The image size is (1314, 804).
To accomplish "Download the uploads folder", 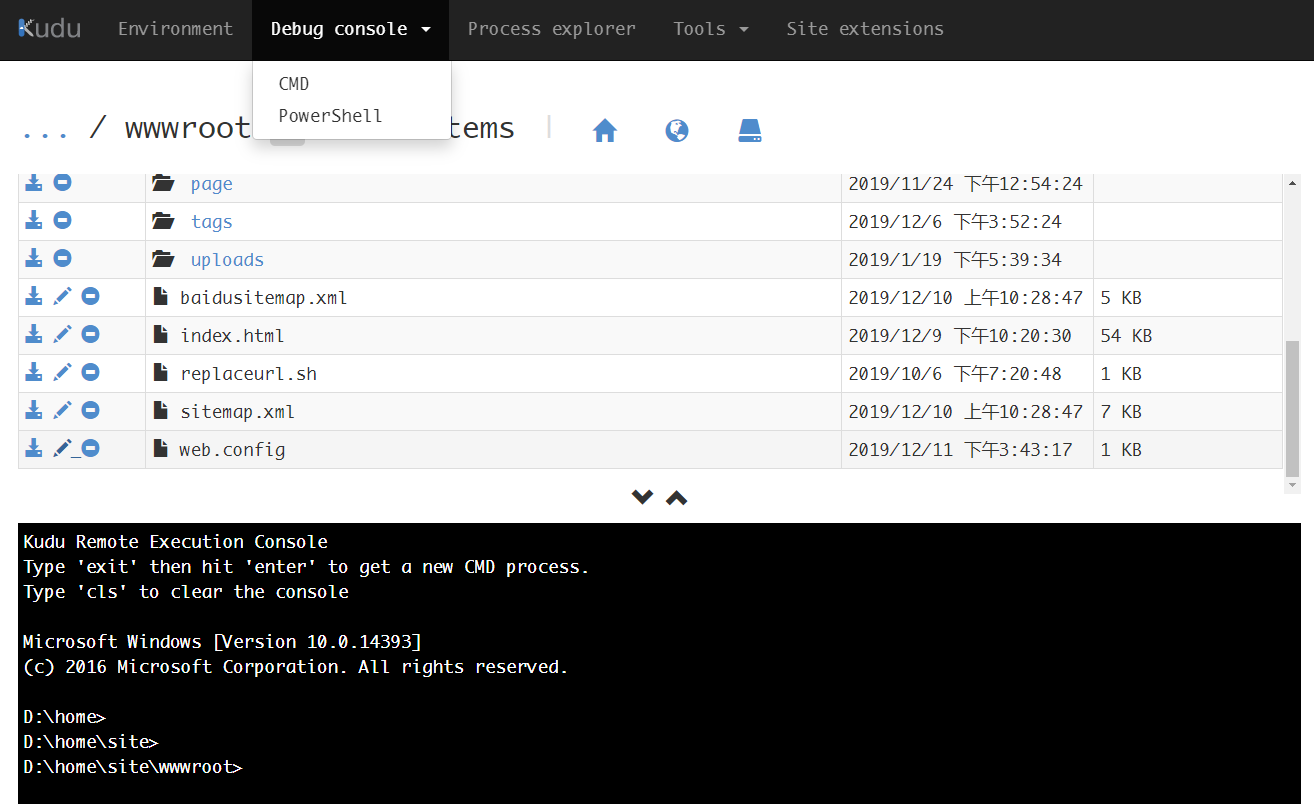I will 33,258.
